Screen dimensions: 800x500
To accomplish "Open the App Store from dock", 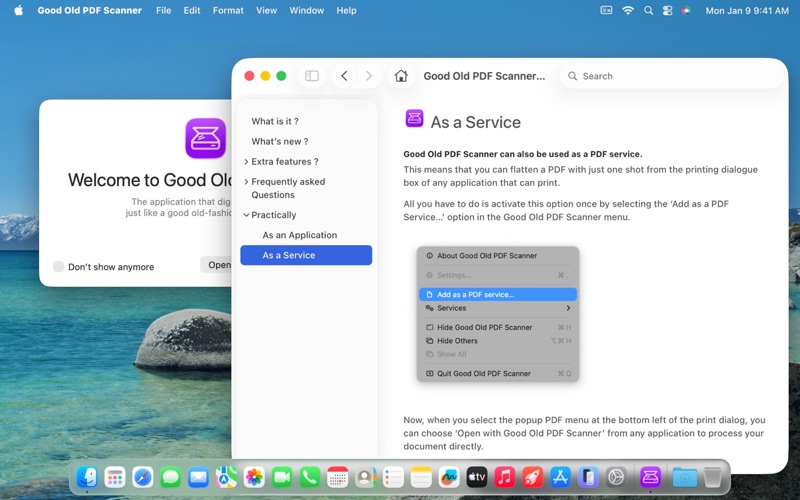I will 560,478.
